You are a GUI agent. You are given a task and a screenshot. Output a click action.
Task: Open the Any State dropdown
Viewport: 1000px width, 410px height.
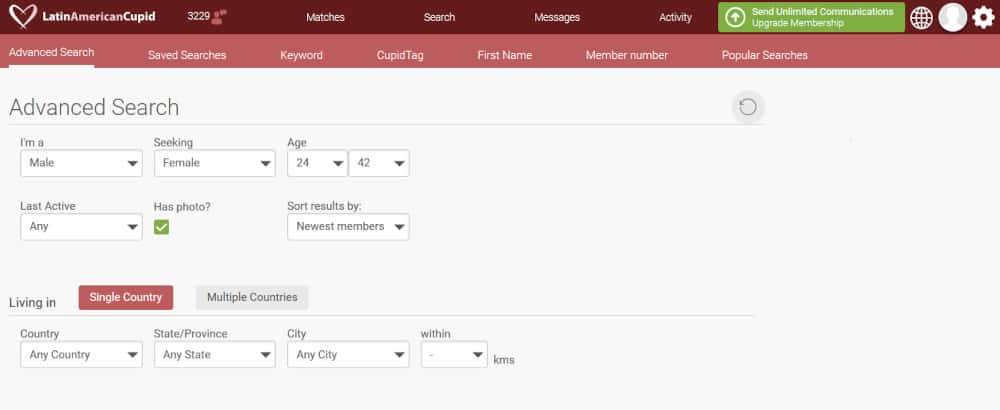(214, 355)
